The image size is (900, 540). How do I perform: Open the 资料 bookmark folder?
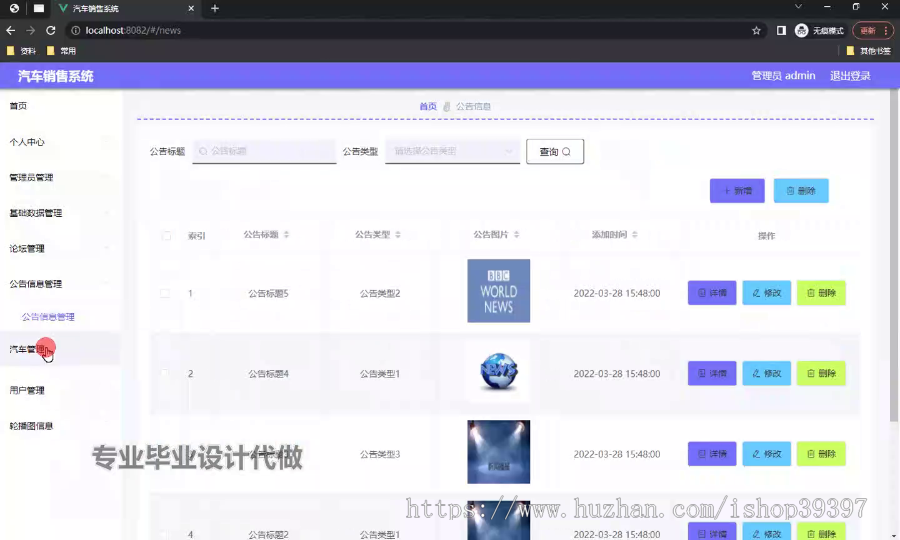point(22,51)
